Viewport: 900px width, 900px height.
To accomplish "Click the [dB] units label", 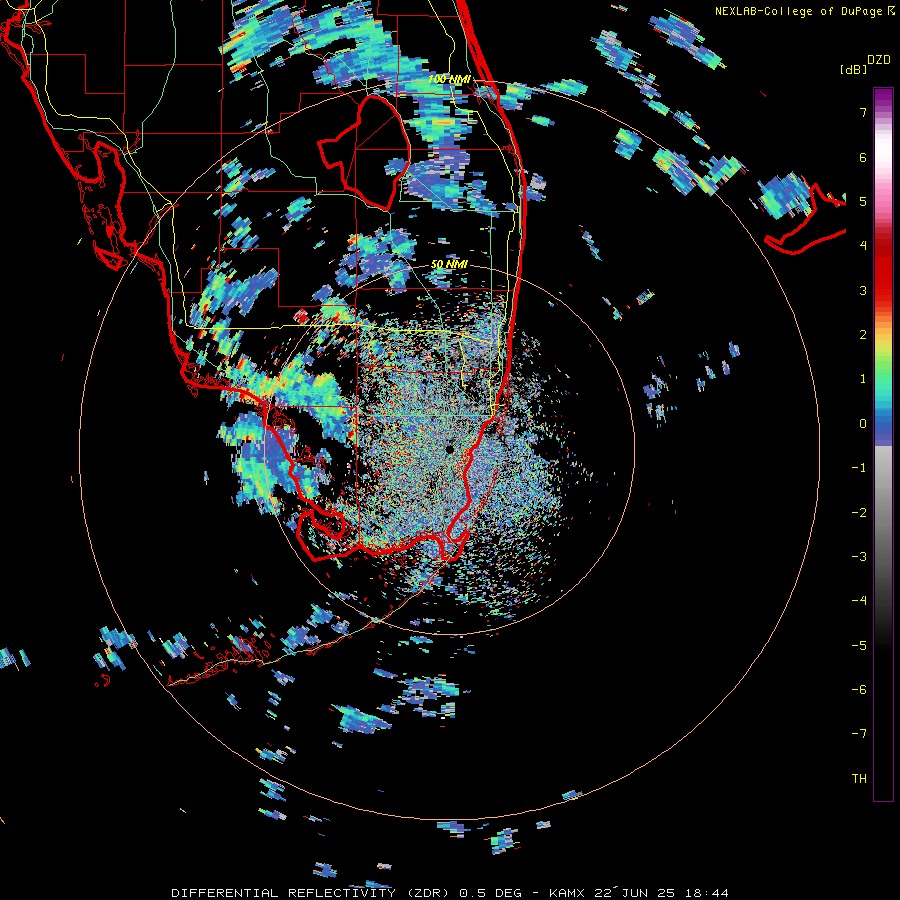I will coord(854,69).
